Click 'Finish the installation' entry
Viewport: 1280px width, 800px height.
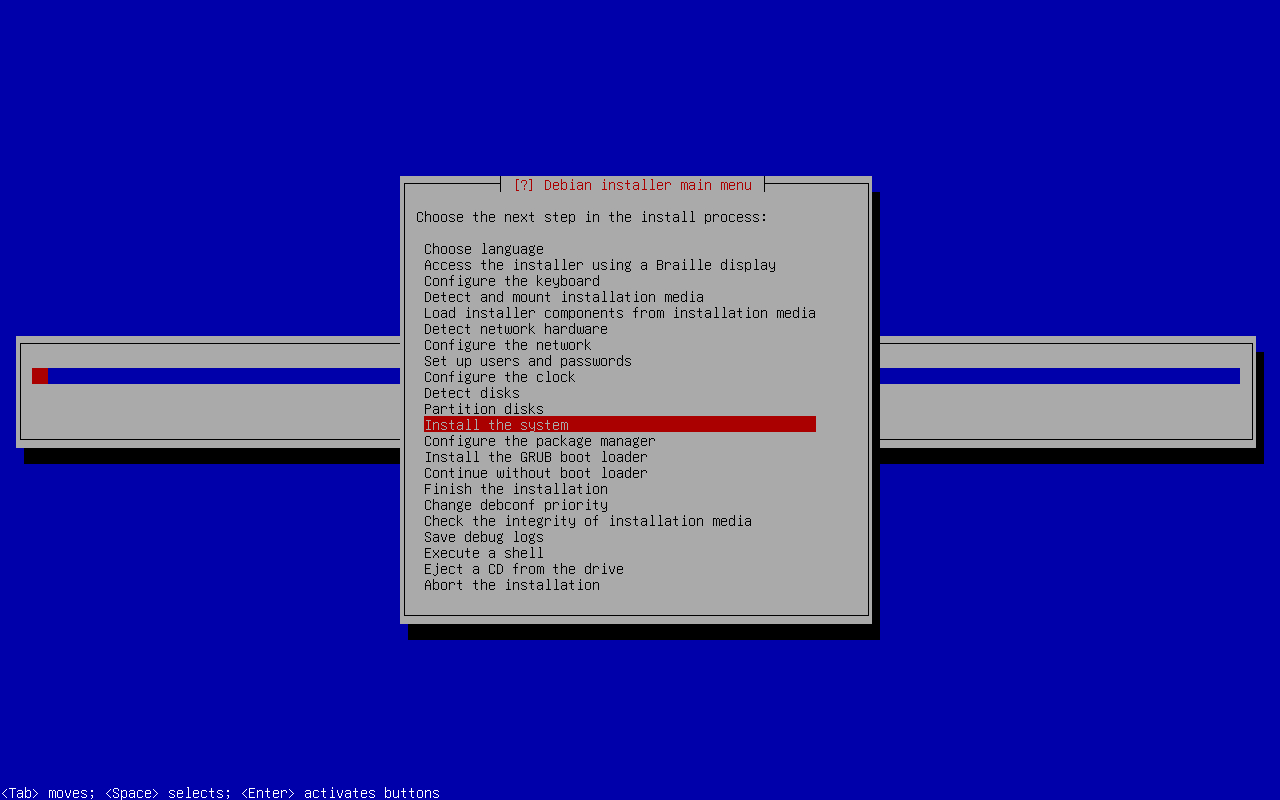coord(515,489)
